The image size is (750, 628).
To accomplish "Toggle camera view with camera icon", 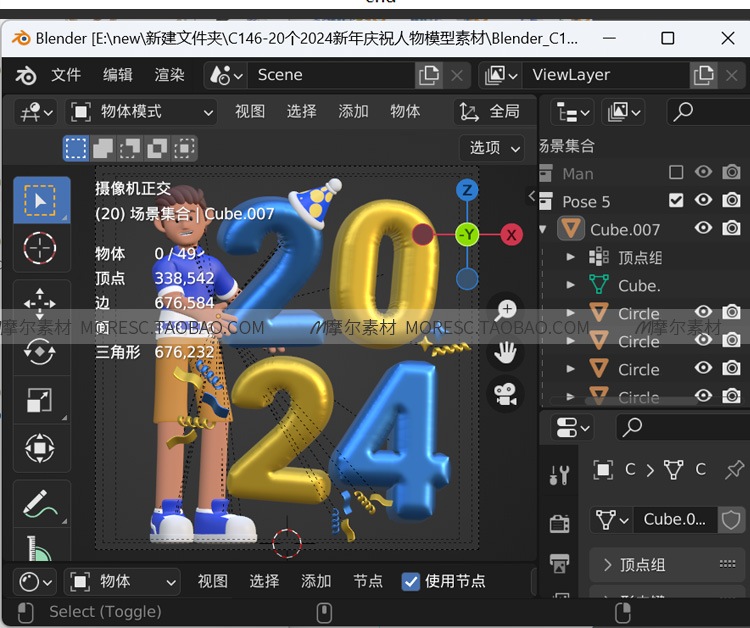I will 506,395.
